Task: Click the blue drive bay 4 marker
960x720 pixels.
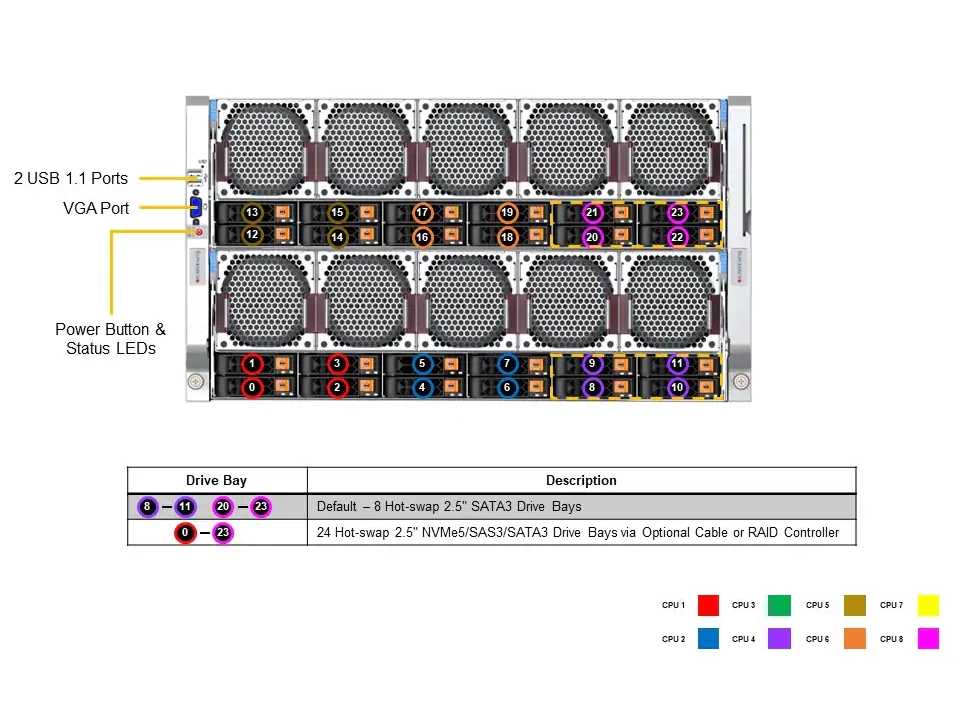Action: (x=422, y=387)
